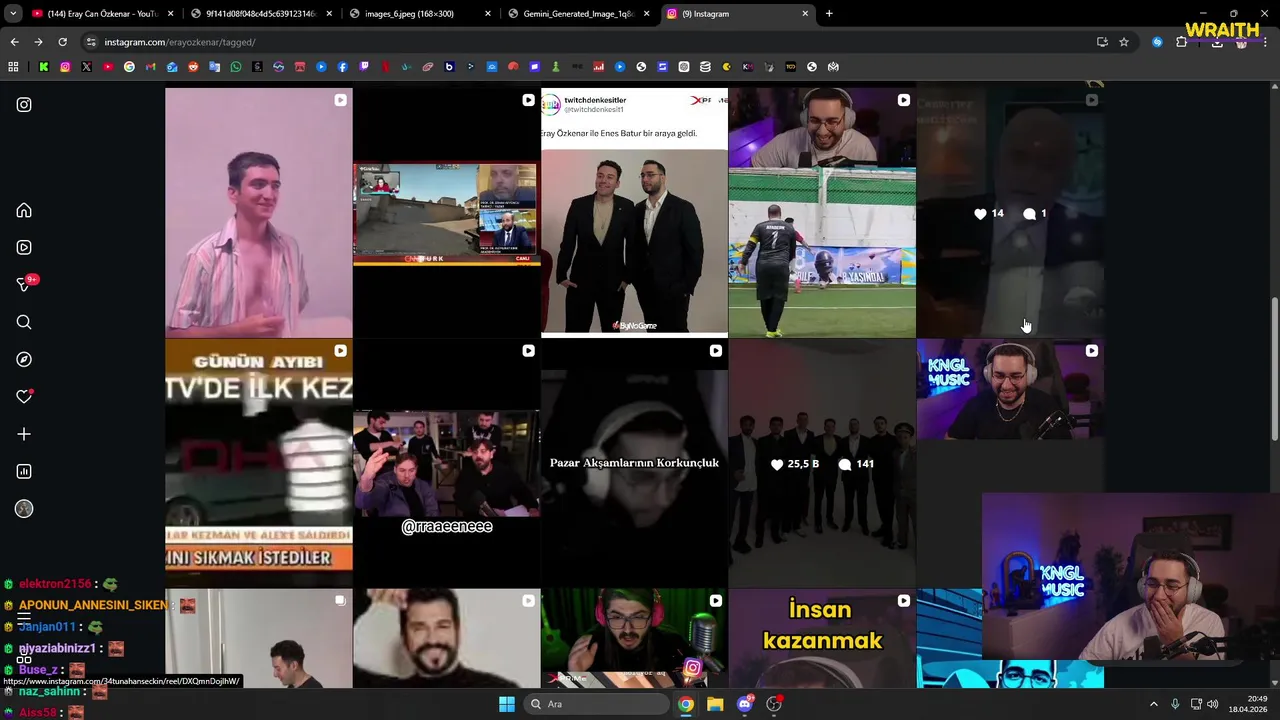Open the post with 25,5 B likes
The width and height of the screenshot is (1280, 720).
(822, 463)
